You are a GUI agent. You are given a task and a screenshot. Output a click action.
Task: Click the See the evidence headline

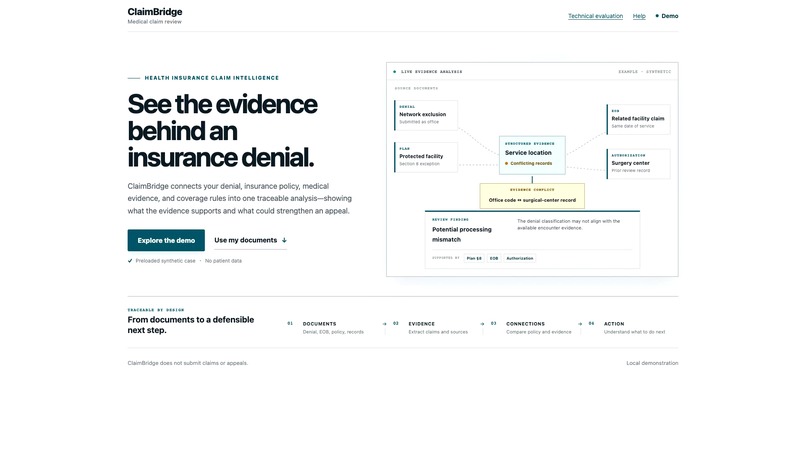coord(223,131)
